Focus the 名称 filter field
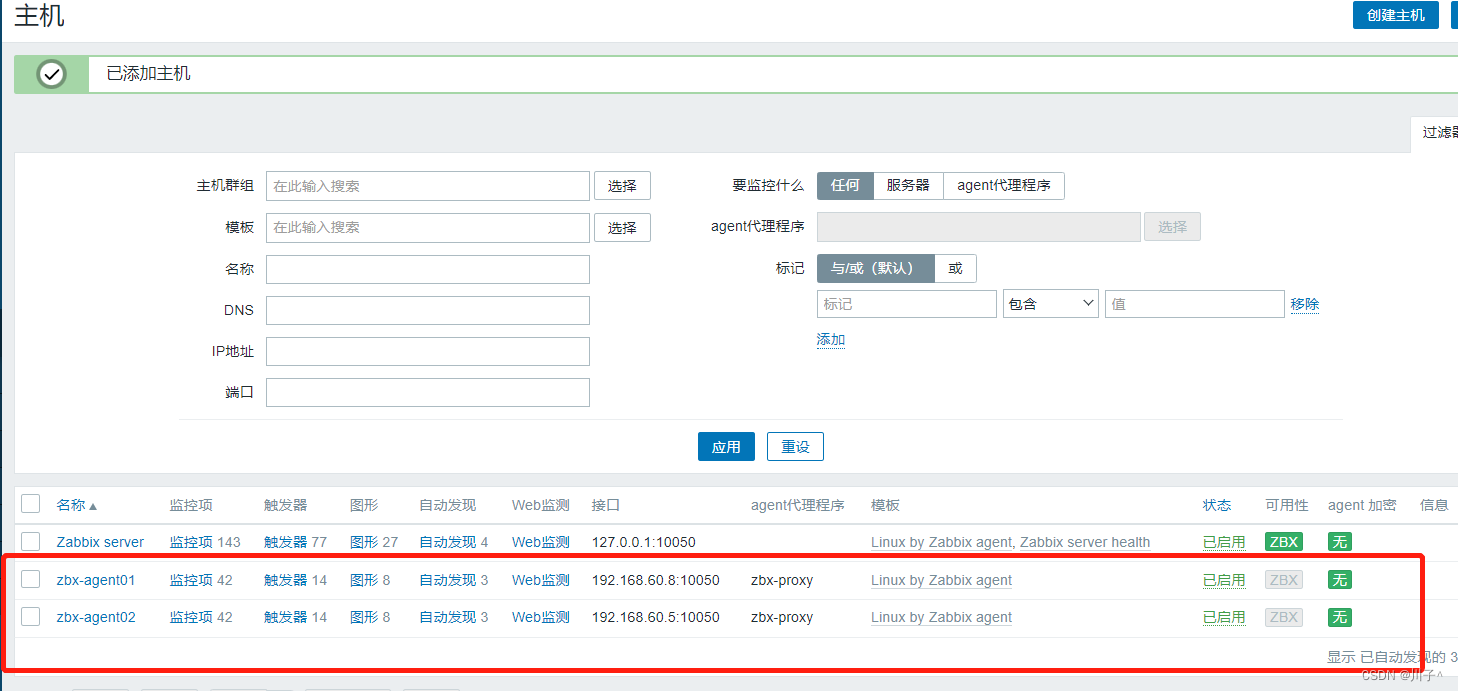The image size is (1458, 691). coord(428,269)
